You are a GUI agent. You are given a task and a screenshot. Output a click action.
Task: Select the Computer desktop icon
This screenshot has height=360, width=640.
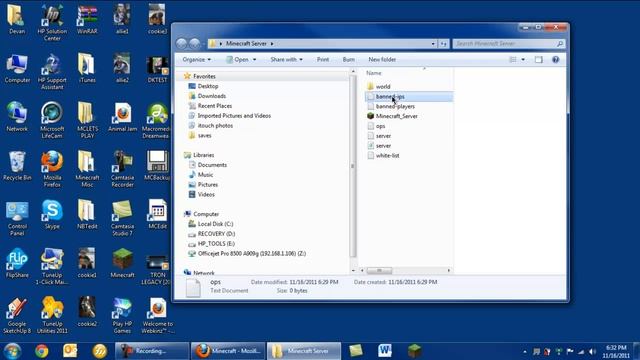click(x=17, y=68)
